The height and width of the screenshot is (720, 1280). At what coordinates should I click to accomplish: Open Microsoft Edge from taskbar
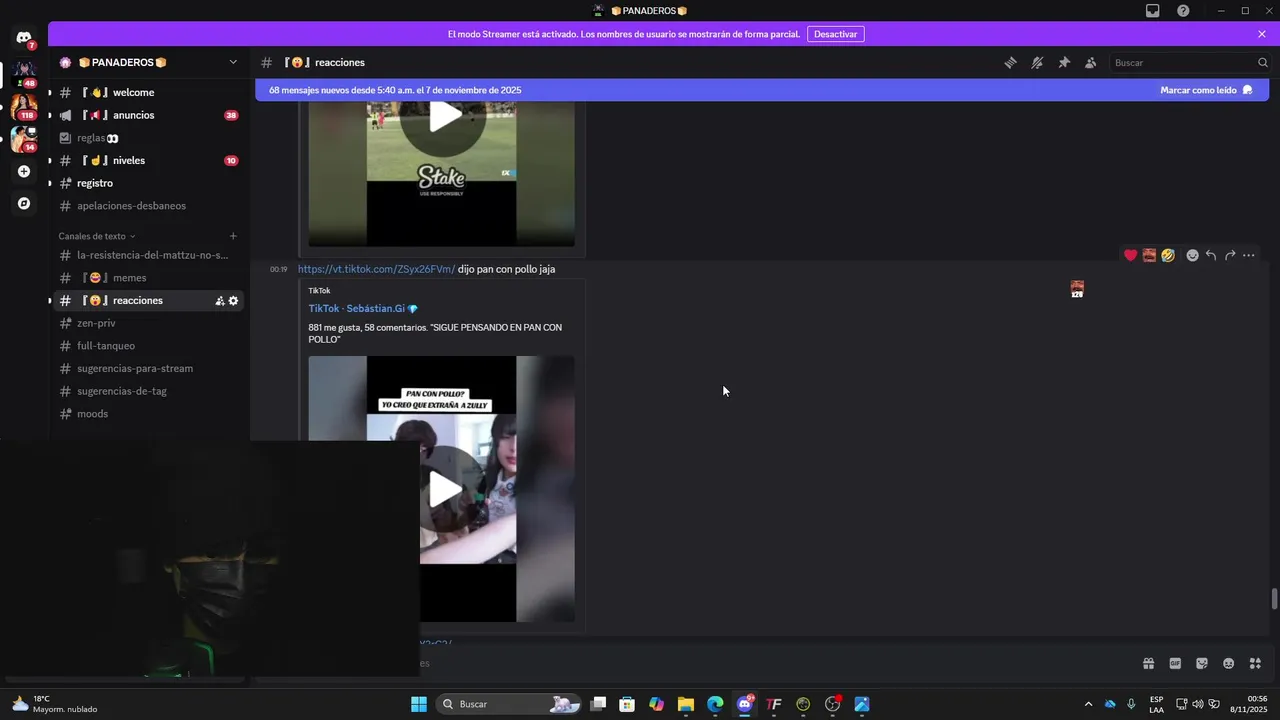(x=715, y=704)
